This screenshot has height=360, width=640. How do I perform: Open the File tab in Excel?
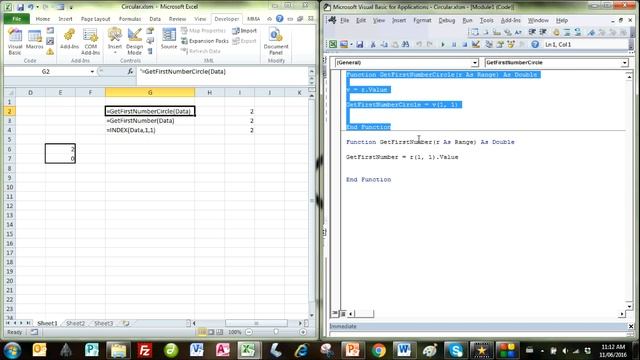tap(16, 19)
